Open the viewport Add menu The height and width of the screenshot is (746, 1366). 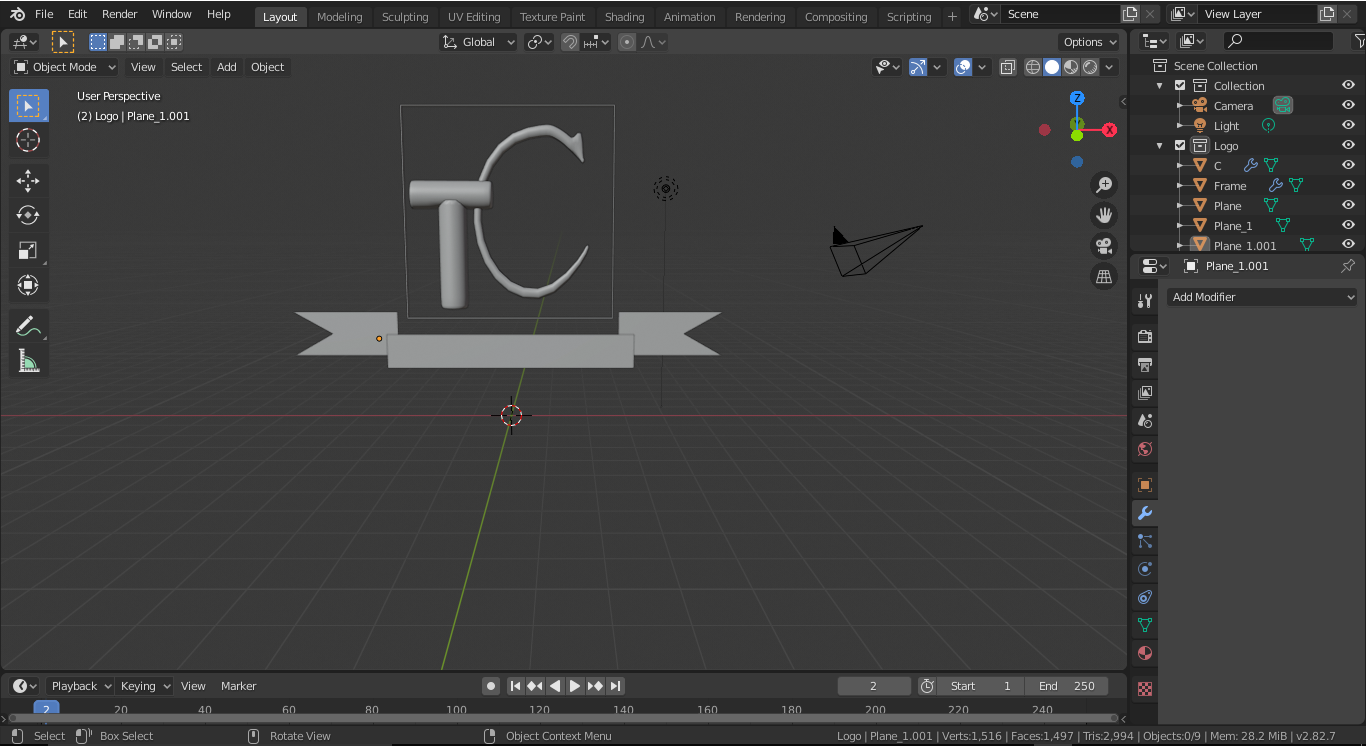(x=227, y=67)
